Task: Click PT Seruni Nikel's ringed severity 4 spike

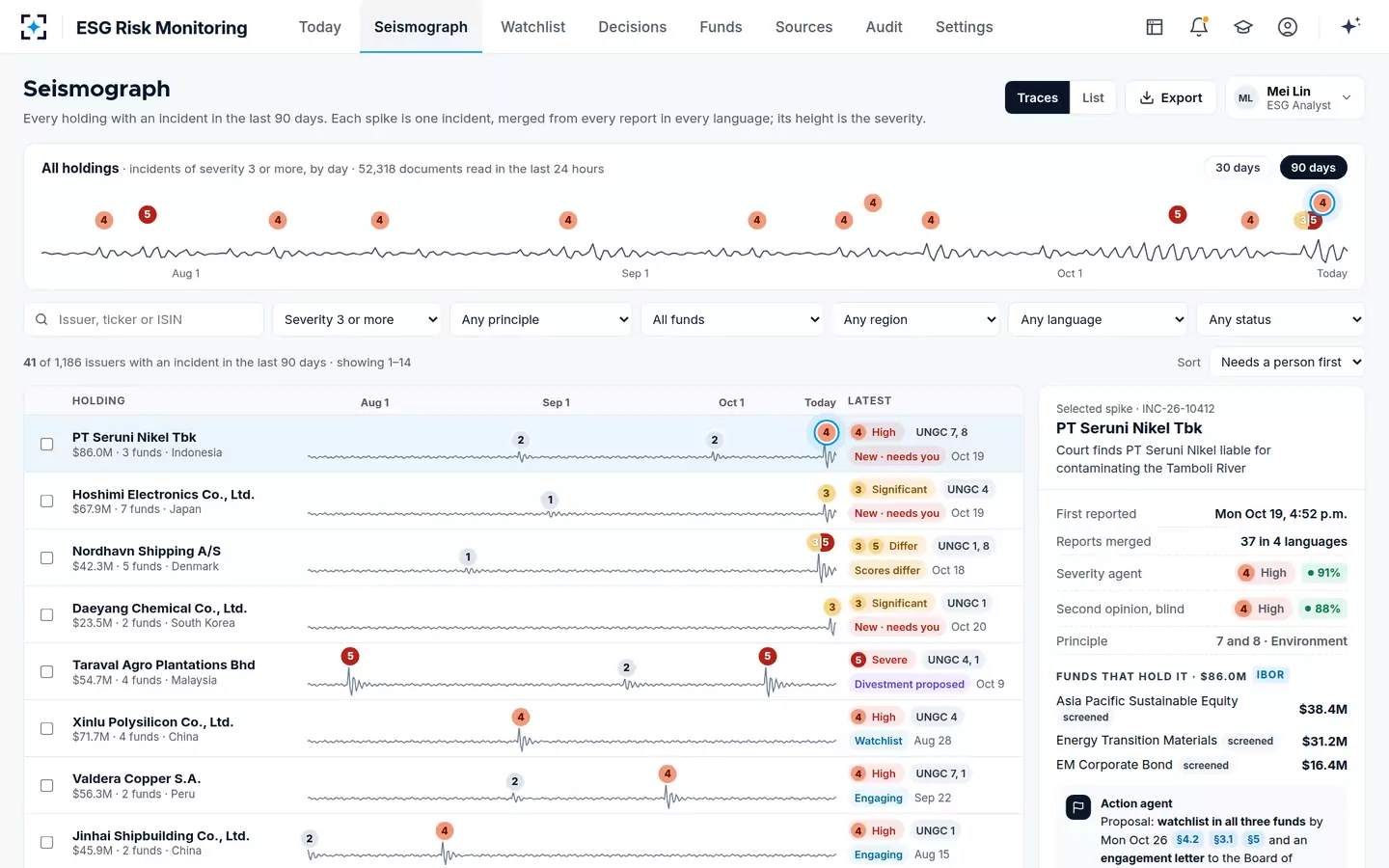Action: coord(826,432)
